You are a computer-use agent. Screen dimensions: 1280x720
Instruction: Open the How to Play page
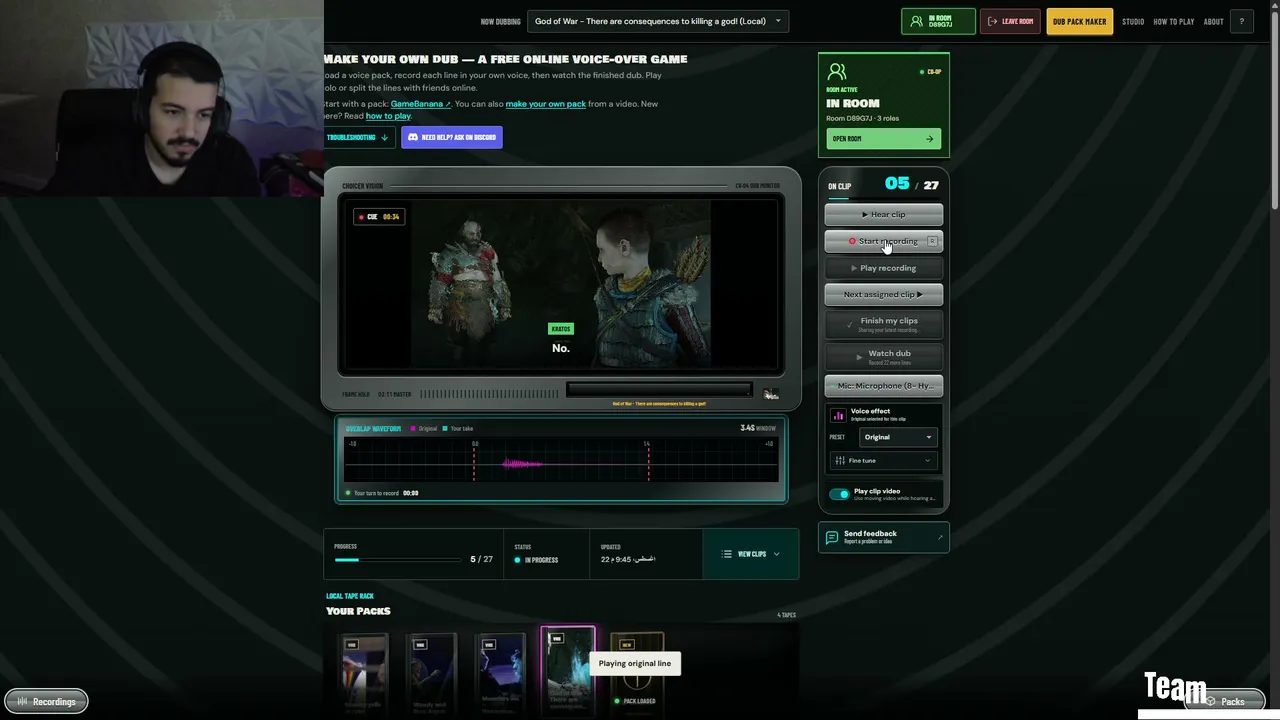(1174, 21)
